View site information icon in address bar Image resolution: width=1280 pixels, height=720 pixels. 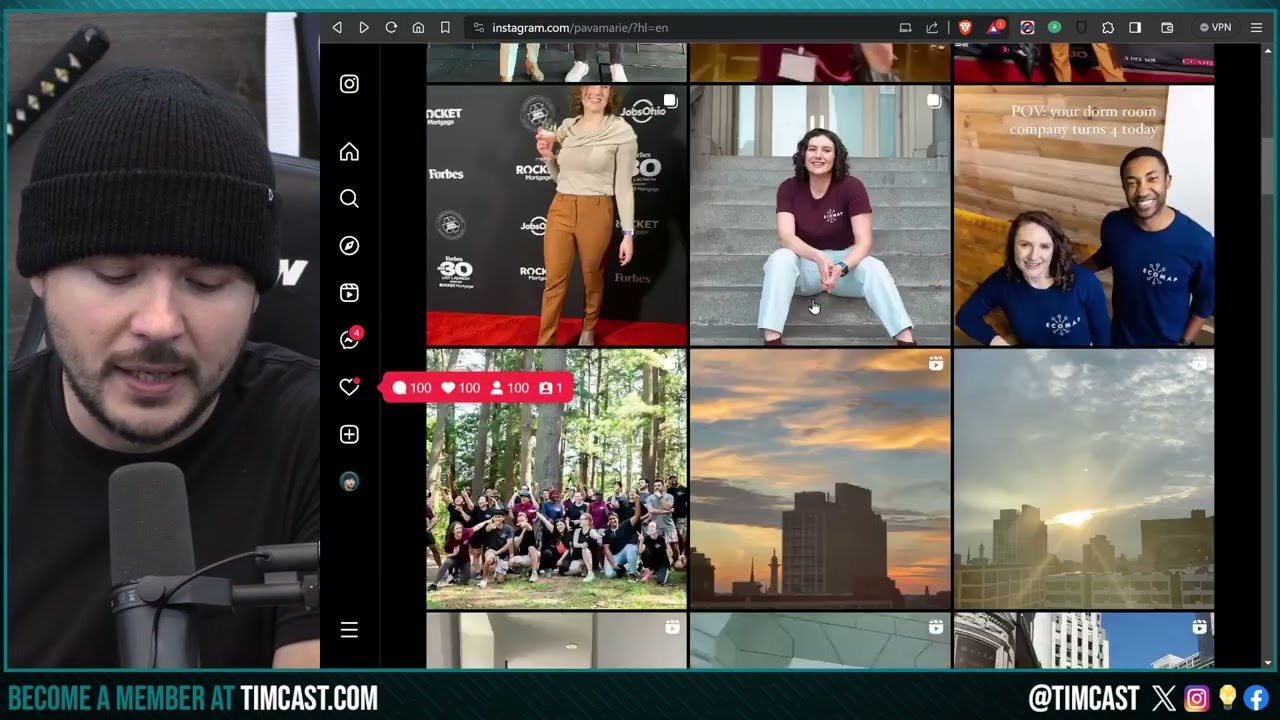[479, 28]
